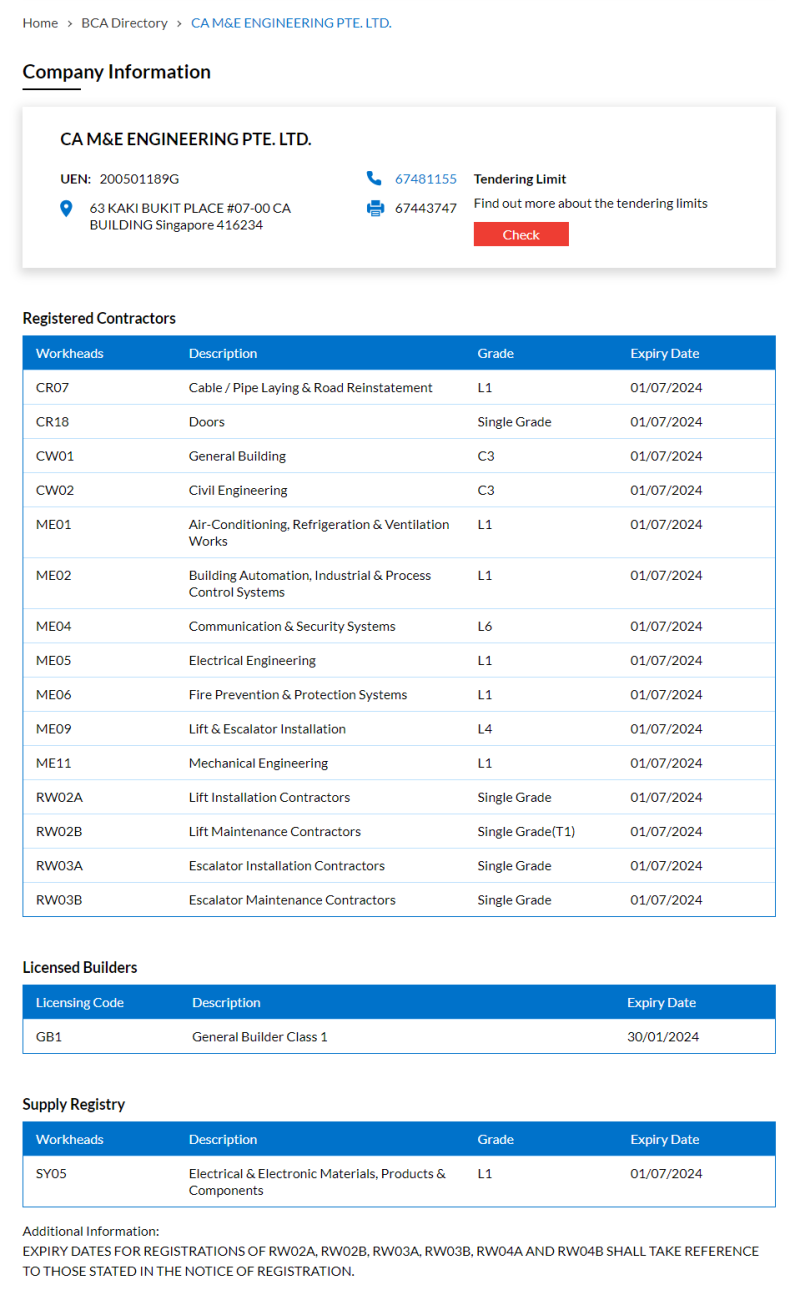Screen dimensions: 800x1290
Task: Click Civil Engineering description
Action: click(x=238, y=490)
